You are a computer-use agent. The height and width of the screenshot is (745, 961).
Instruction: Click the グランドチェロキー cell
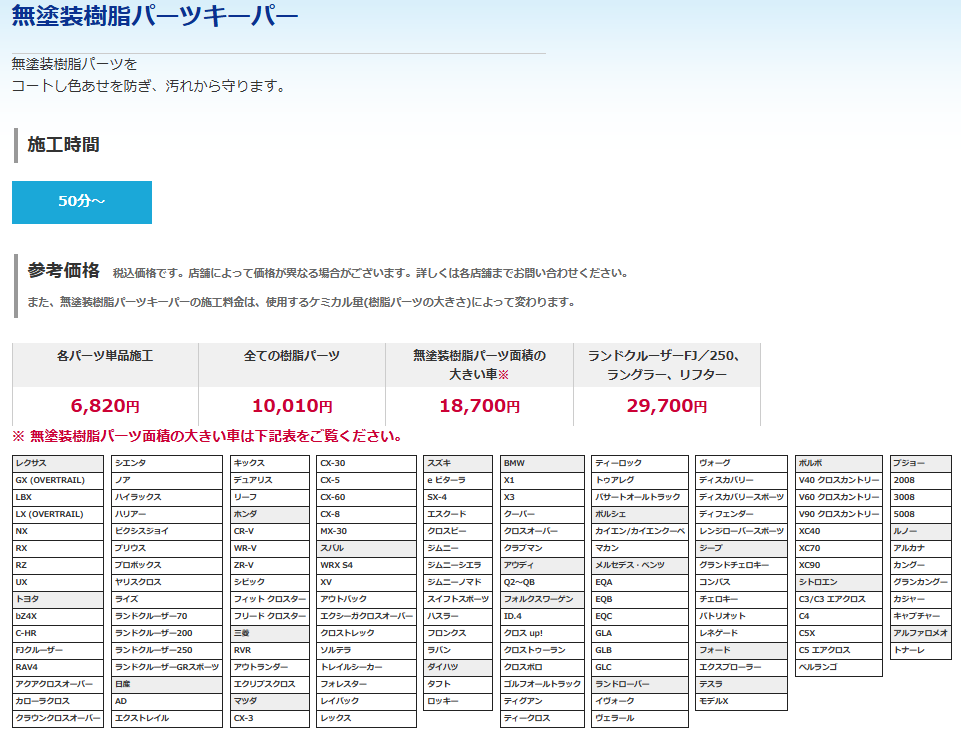[742, 565]
